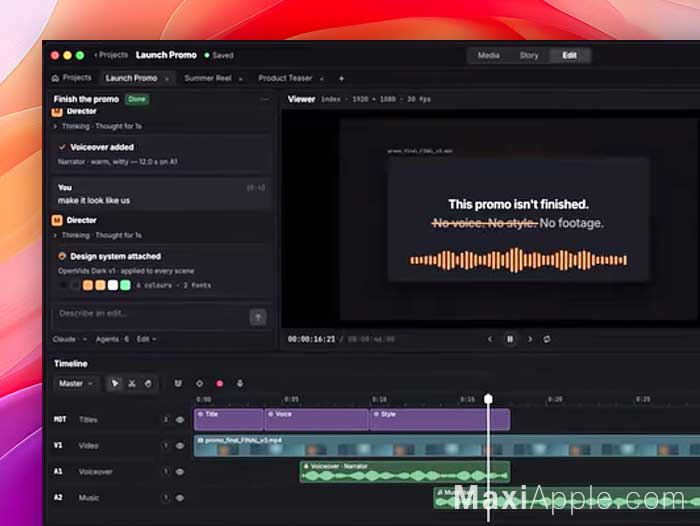Click the microphone voice record icon
This screenshot has height=526, width=700.
coord(240,384)
